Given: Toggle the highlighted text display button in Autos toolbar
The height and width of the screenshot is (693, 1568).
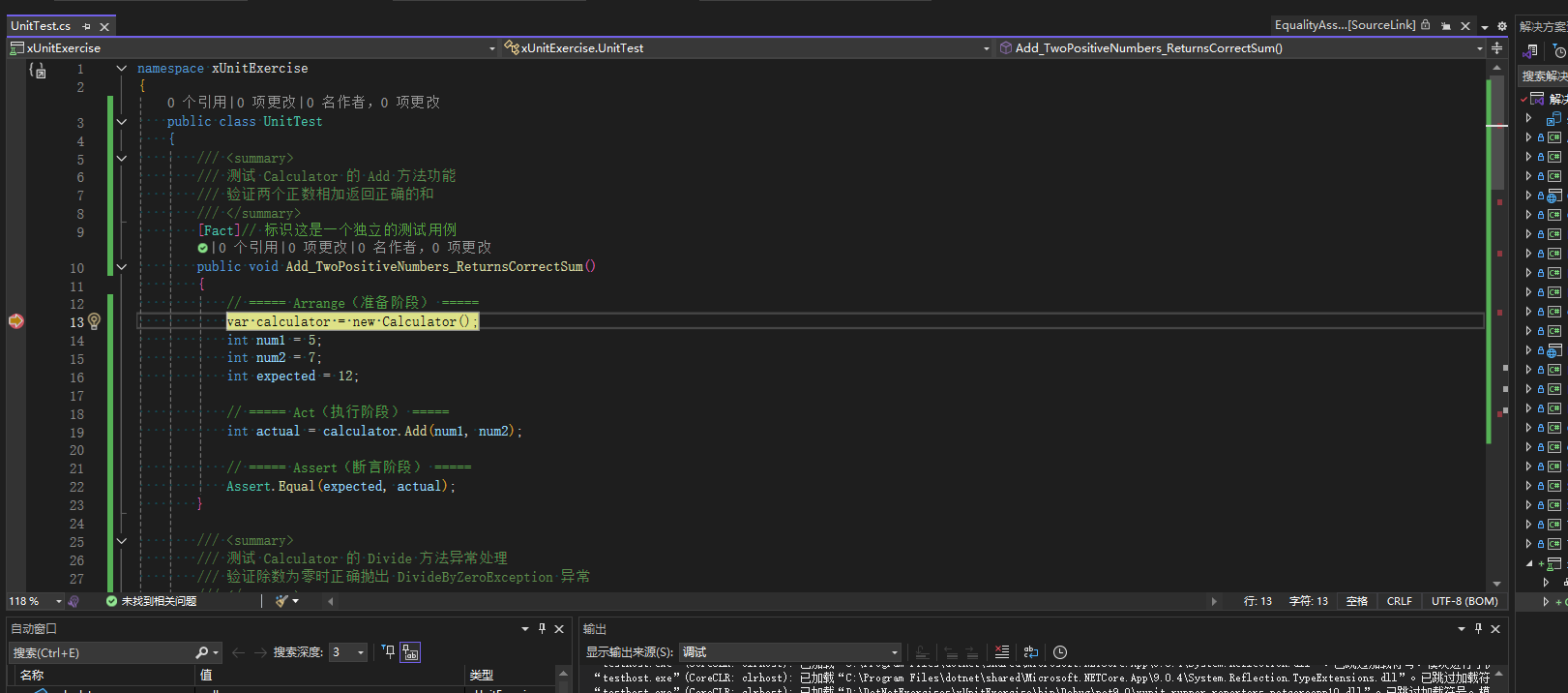Looking at the screenshot, I should (x=411, y=652).
